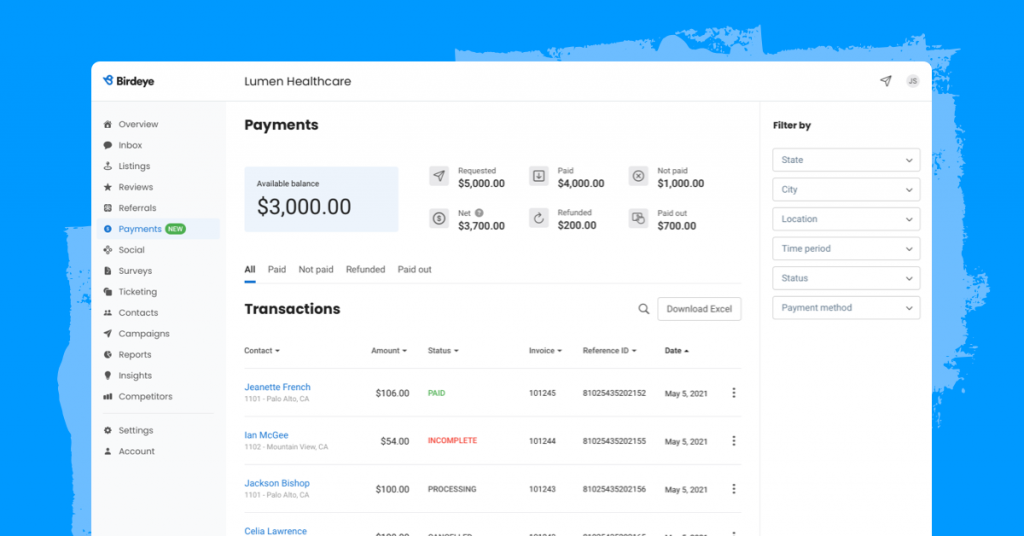Click the Listings sidebar icon
Viewport: 1024px width, 536px height.
tap(108, 166)
